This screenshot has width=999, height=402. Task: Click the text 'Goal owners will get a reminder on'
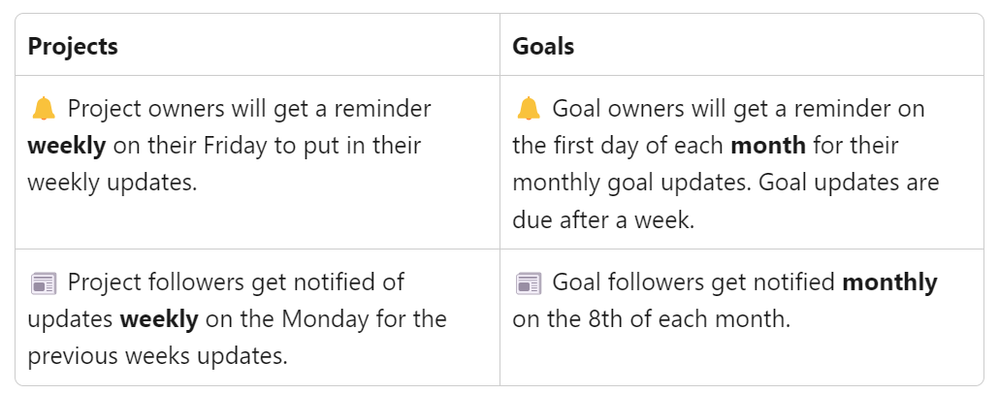[x=738, y=109]
